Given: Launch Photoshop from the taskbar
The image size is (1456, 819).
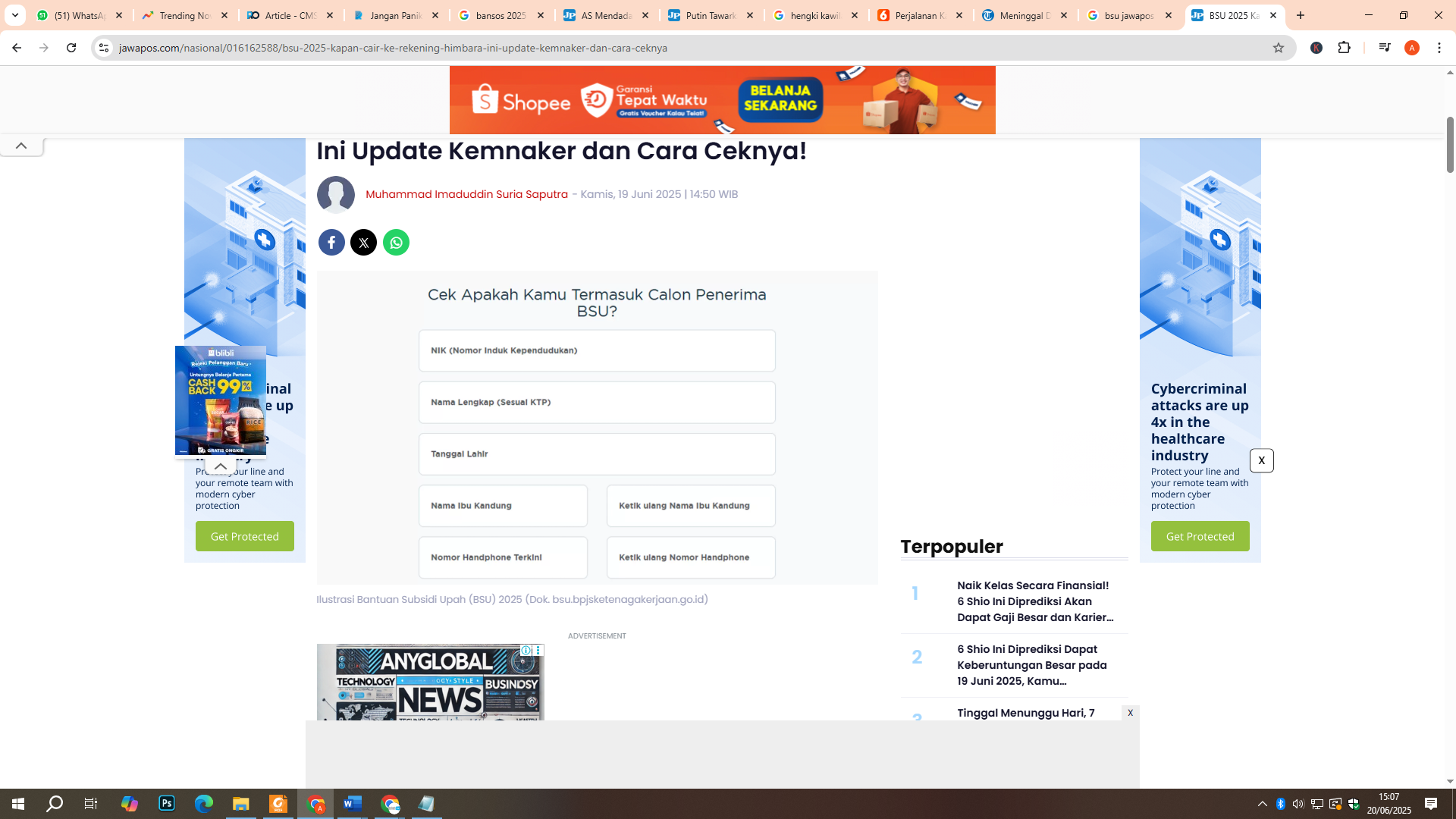Looking at the screenshot, I should point(166,803).
